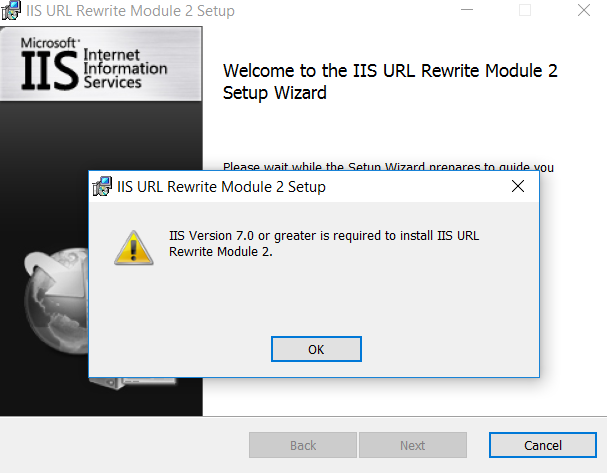Click the dialog title "IIS URL Rewrite Module 2 Setup"
This screenshot has width=607, height=473.
(x=221, y=187)
